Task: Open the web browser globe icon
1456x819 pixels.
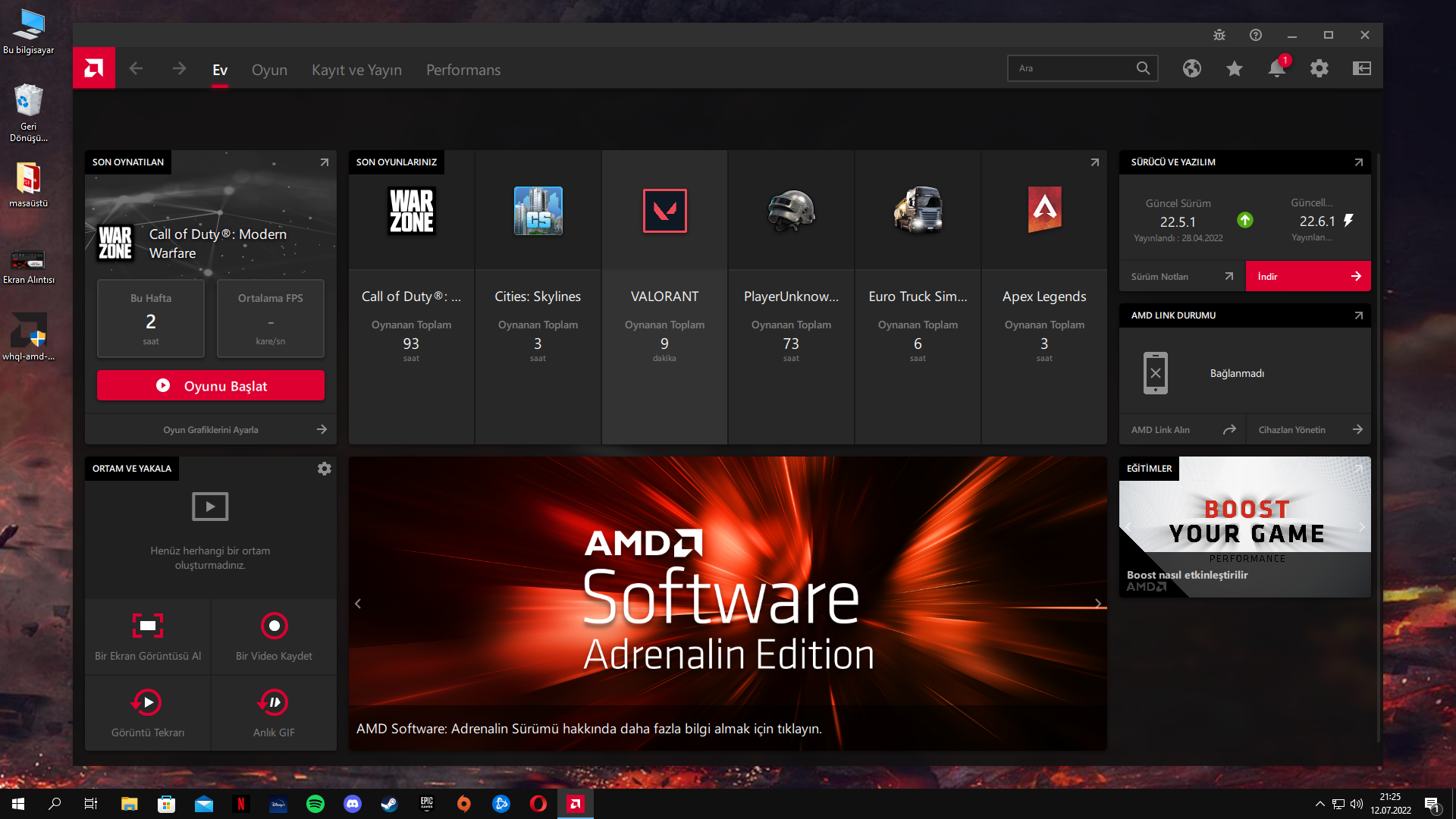Action: [1191, 68]
